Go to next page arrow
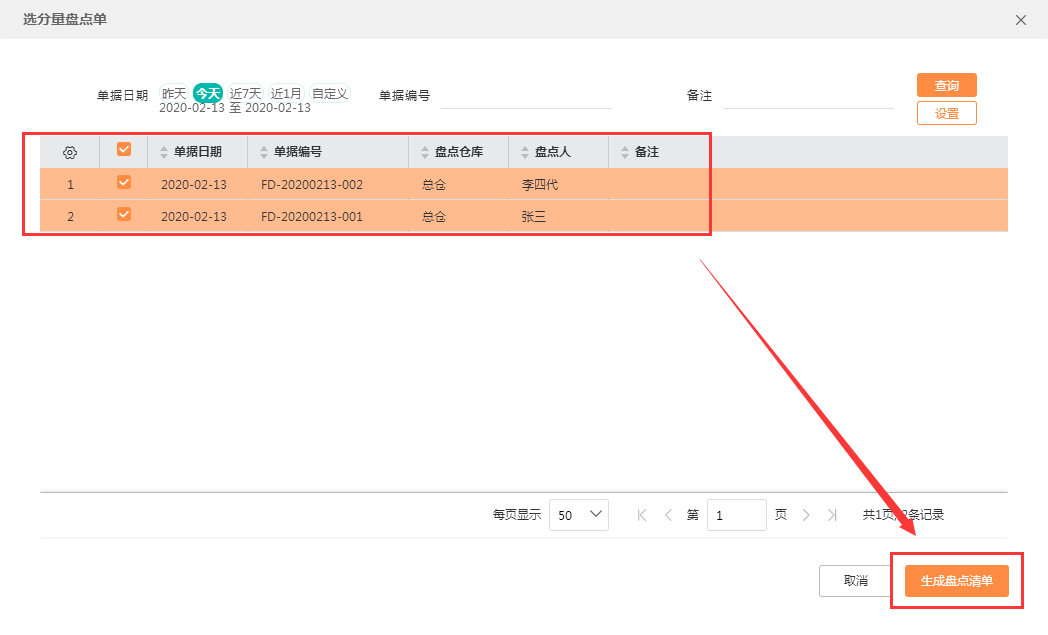Screen dimensions: 1048x635 point(806,515)
